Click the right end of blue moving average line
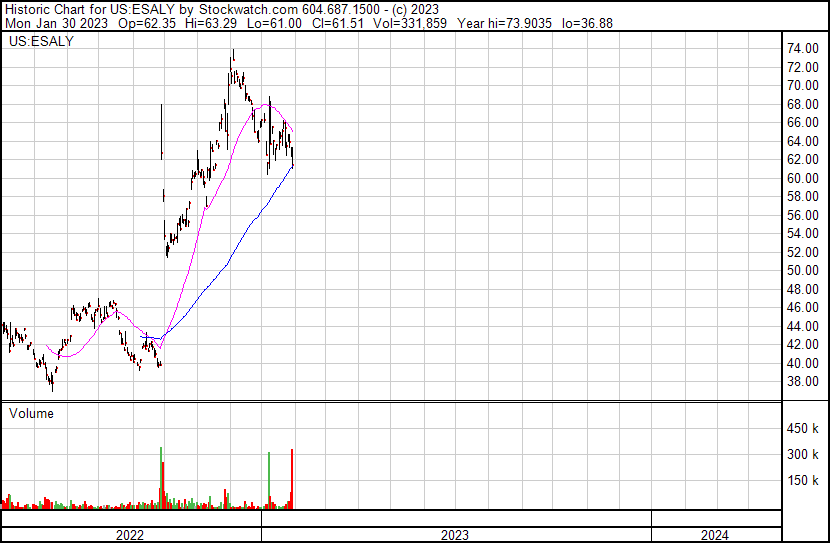The width and height of the screenshot is (830, 543). point(293,165)
